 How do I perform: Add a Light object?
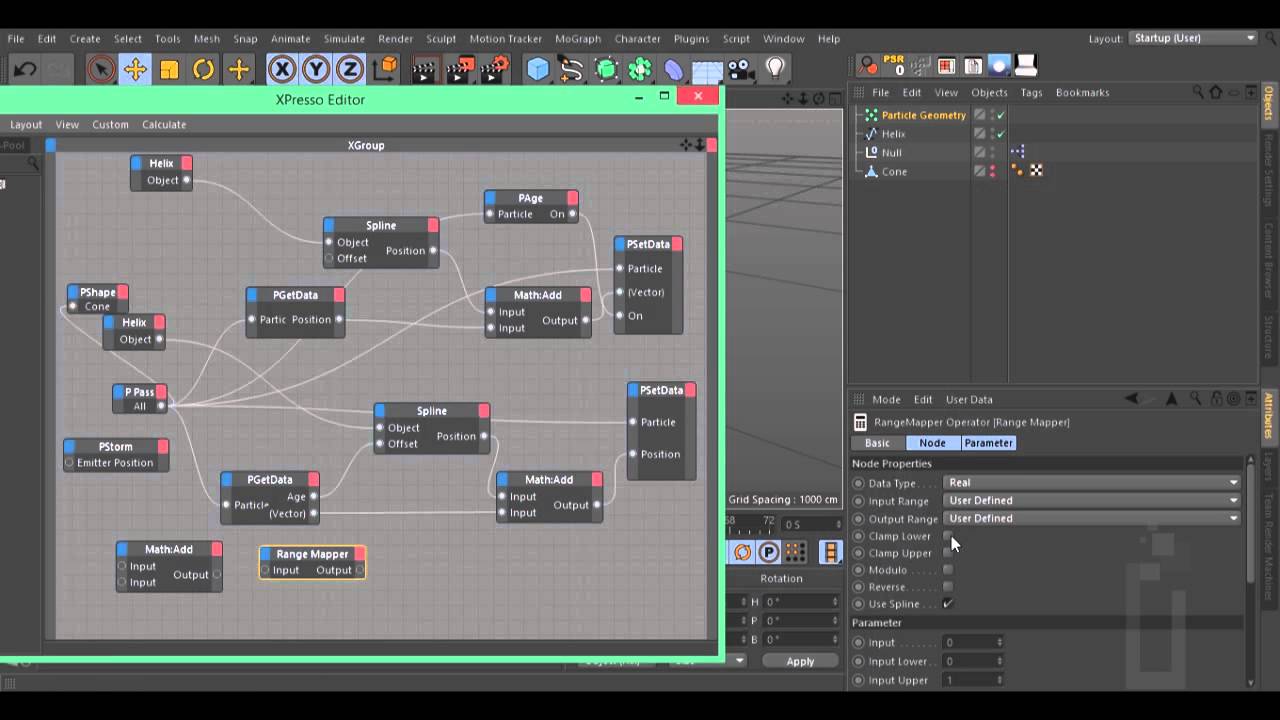click(x=775, y=69)
